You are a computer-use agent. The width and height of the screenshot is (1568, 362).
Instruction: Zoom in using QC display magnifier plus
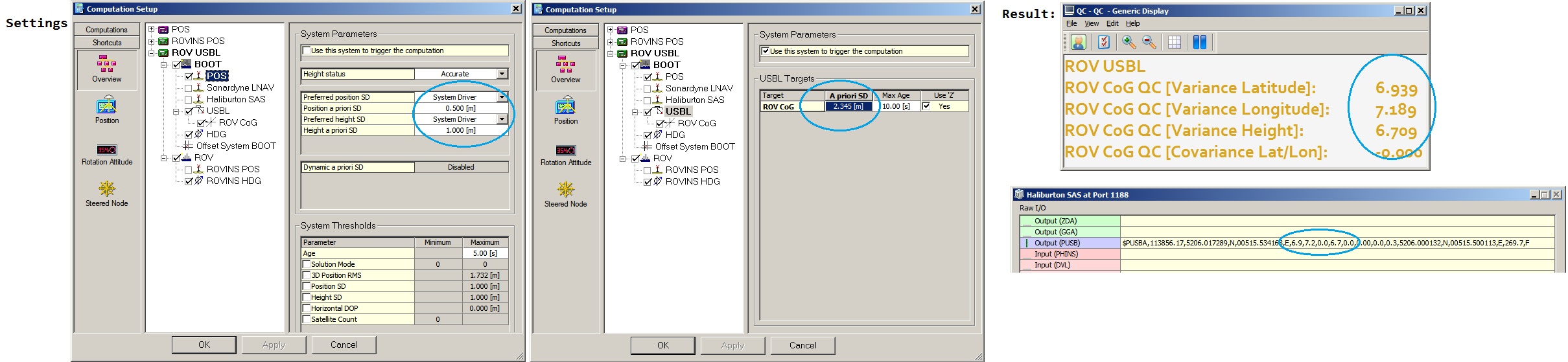1129,42
